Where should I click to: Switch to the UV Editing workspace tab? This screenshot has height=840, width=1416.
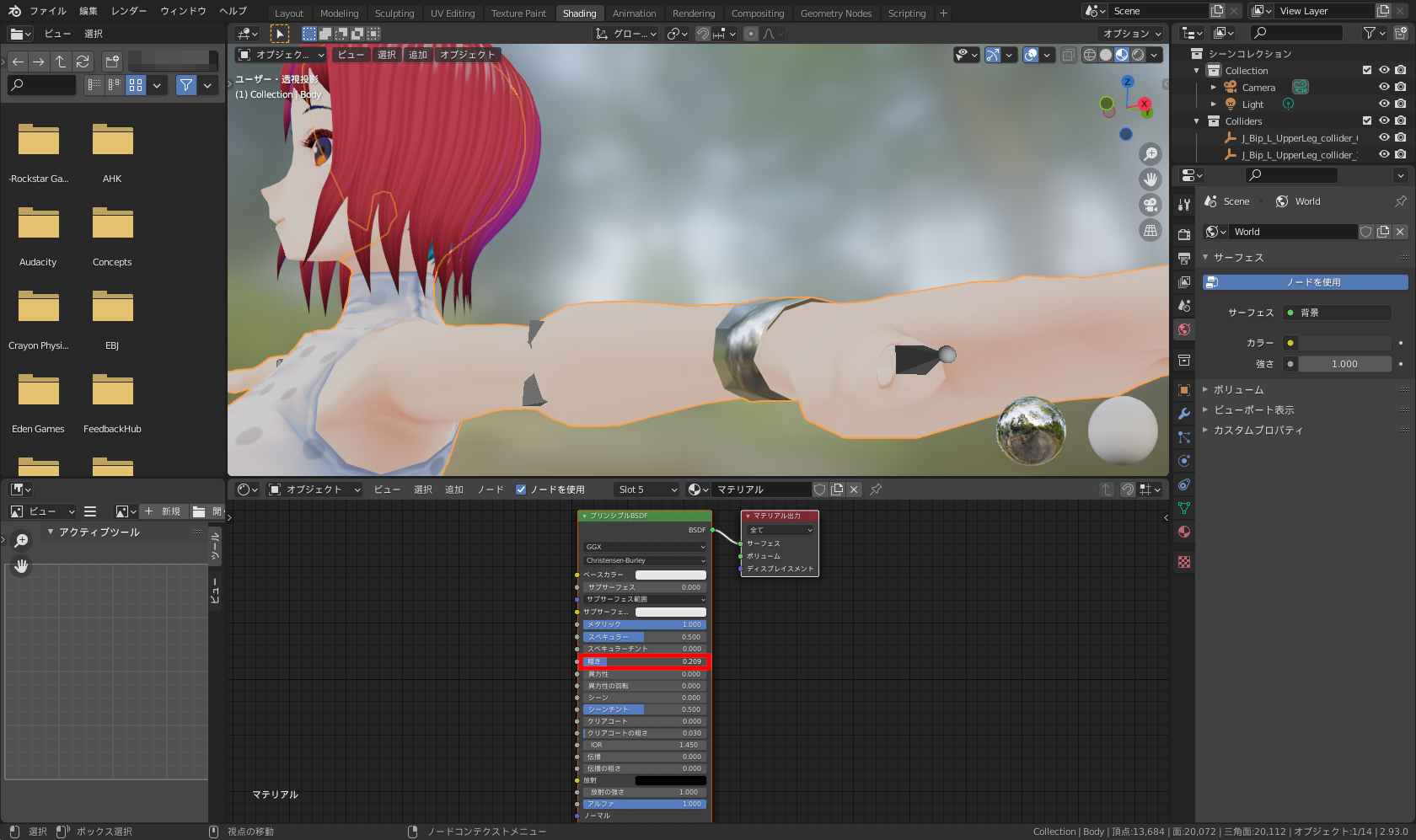click(453, 13)
